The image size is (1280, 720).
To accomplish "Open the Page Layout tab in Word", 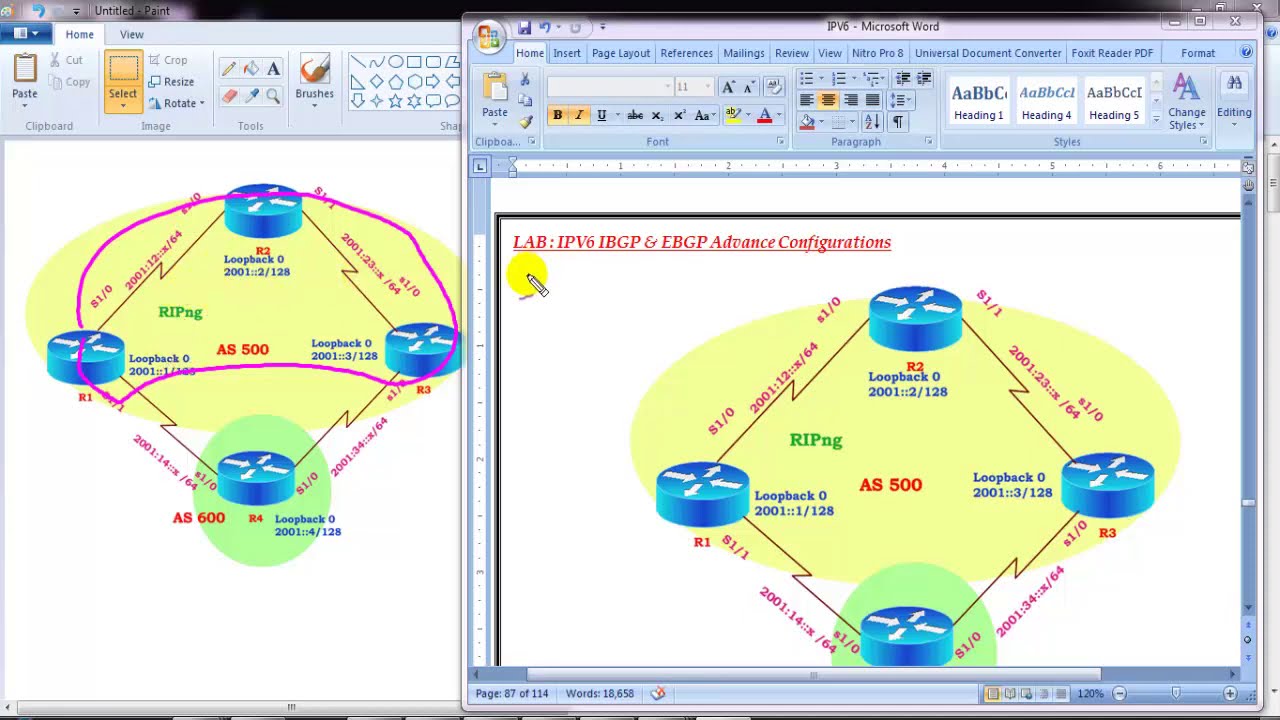I will [x=620, y=53].
